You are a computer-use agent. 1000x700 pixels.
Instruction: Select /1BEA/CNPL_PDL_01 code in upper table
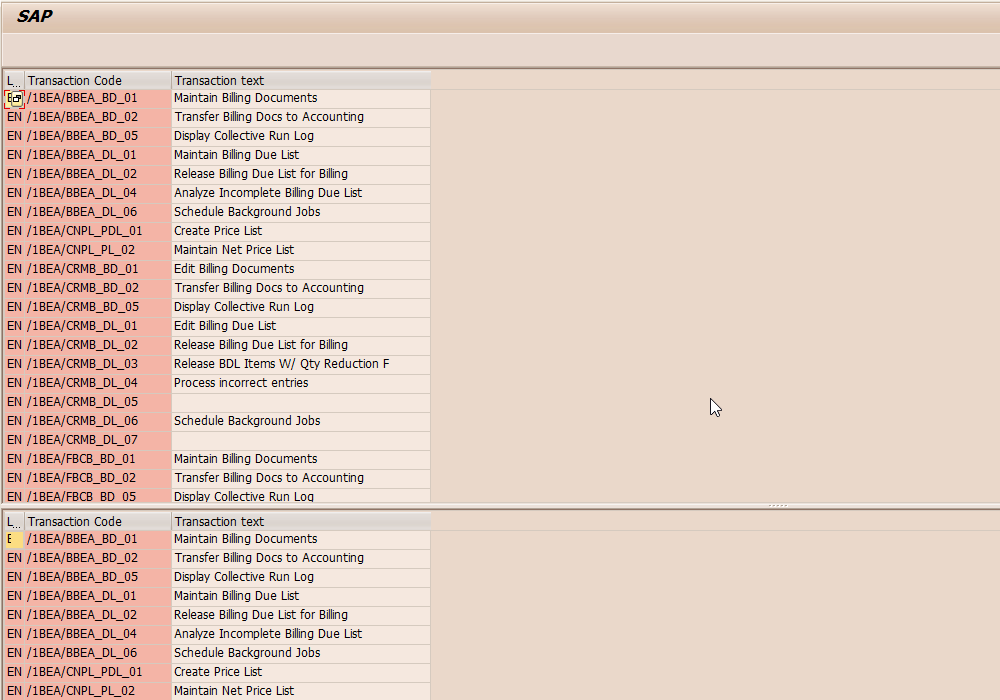click(98, 231)
